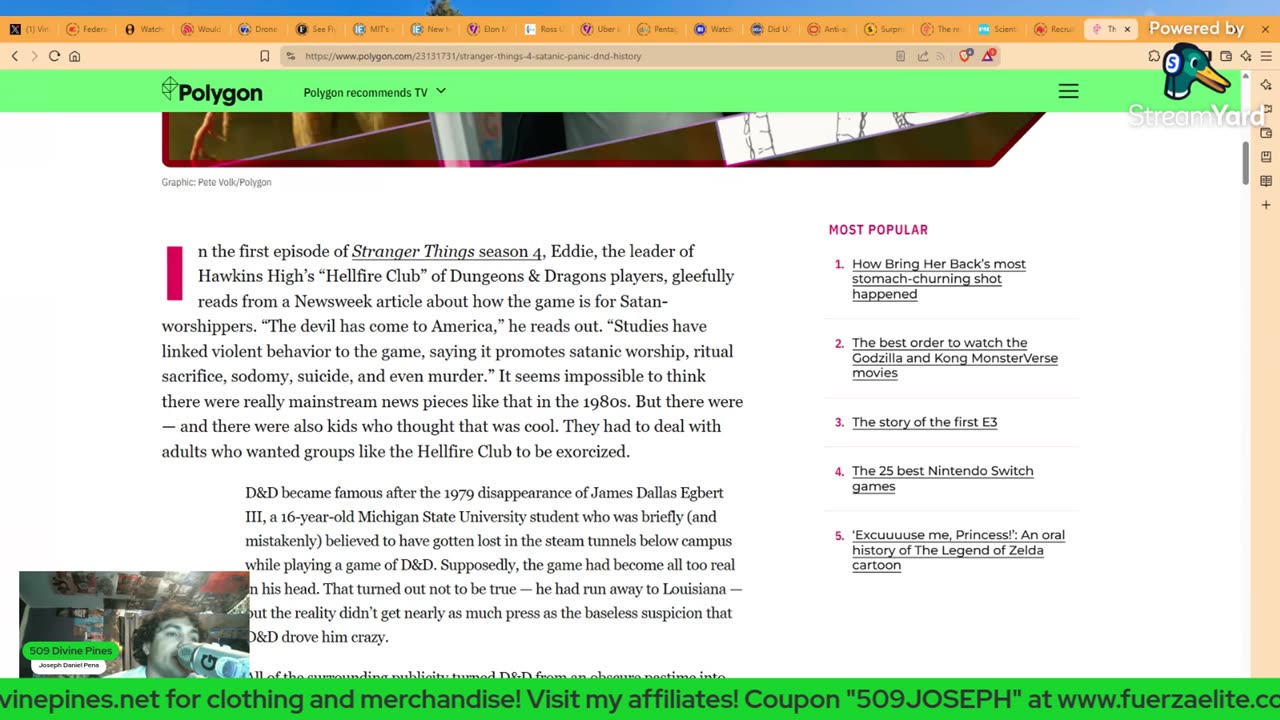
Task: Click the browser forward arrow
Action: point(34,56)
